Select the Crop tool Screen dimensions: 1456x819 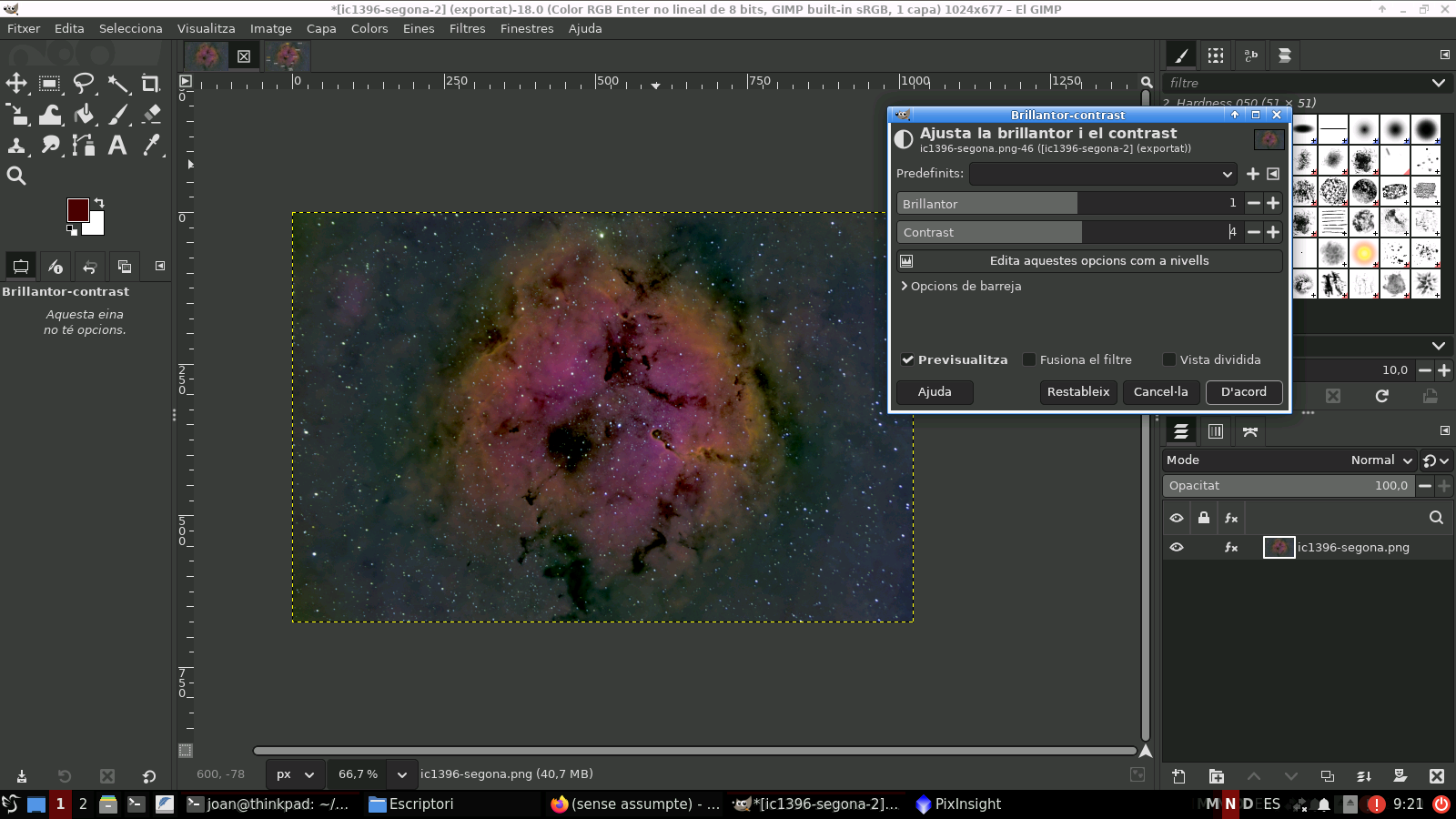tap(151, 83)
